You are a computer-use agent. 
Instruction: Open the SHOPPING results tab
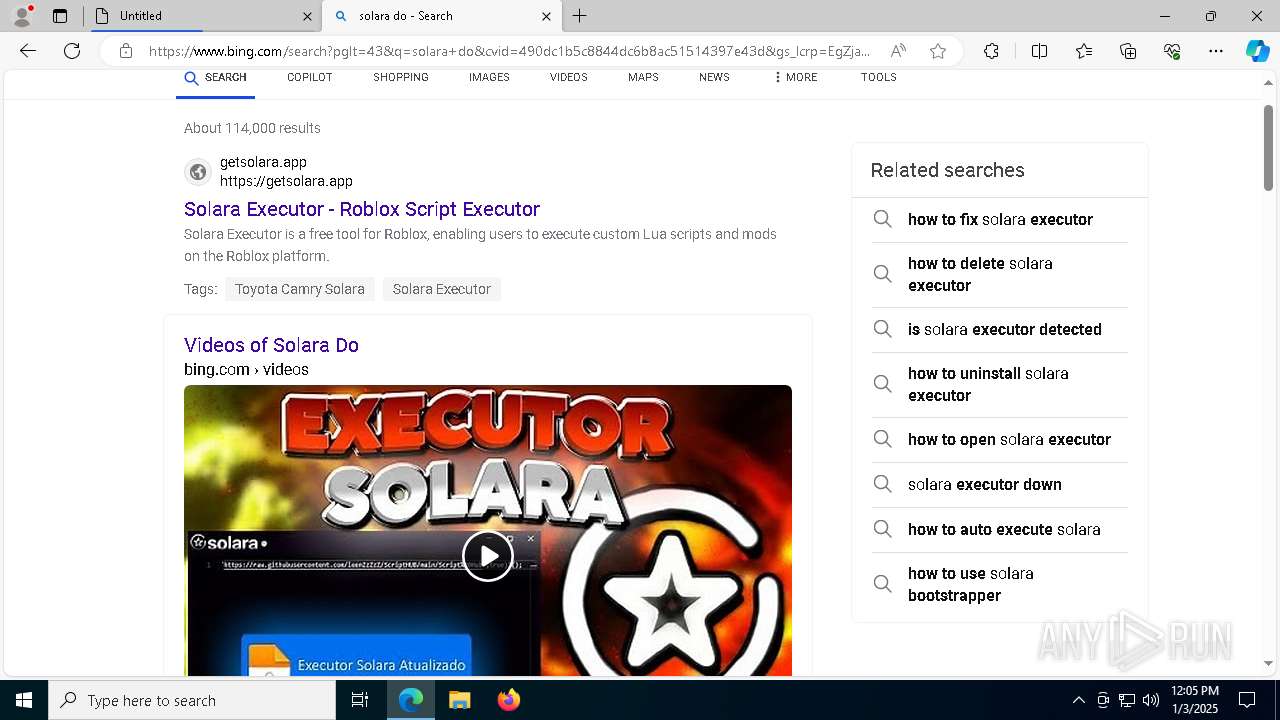point(401,78)
